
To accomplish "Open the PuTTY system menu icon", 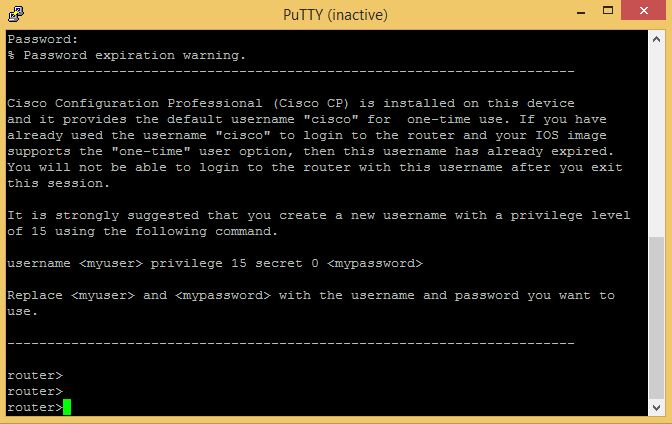I will click(16, 15).
